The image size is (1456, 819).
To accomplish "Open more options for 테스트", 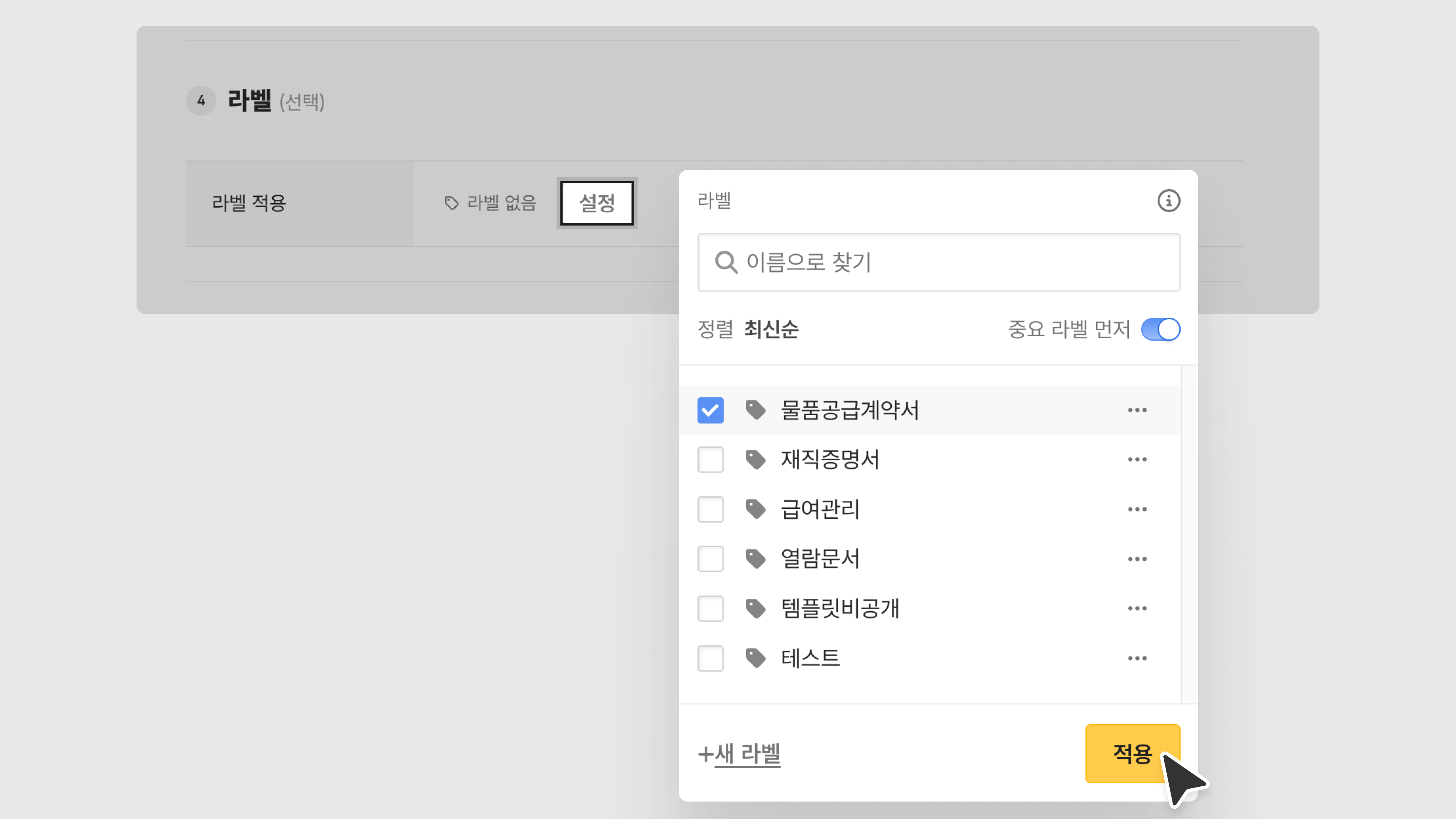I will pyautogui.click(x=1137, y=658).
